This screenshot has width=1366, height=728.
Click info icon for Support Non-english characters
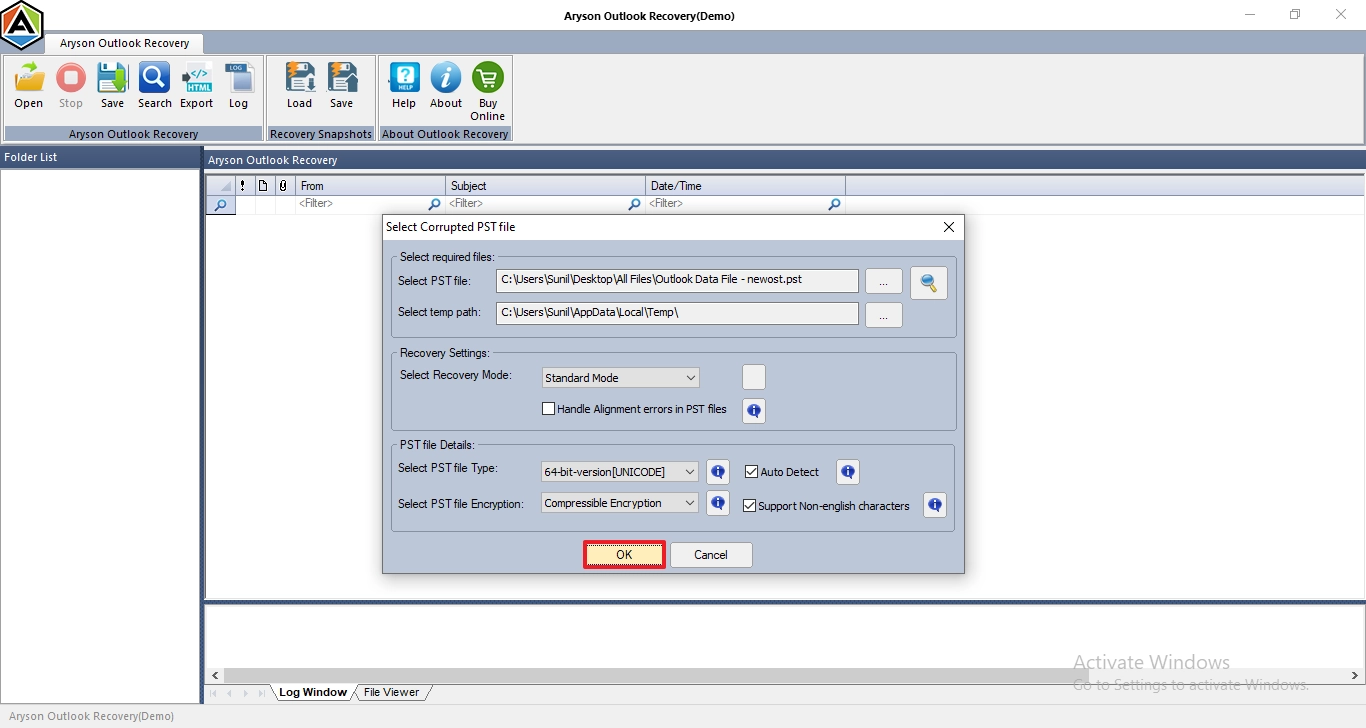coord(935,505)
